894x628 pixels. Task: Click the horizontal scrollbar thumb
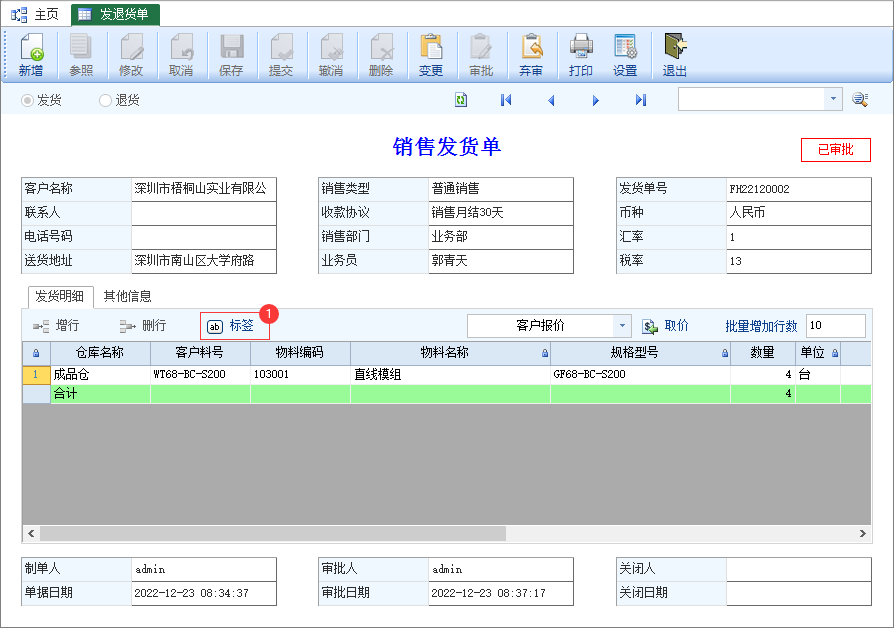pos(273,533)
